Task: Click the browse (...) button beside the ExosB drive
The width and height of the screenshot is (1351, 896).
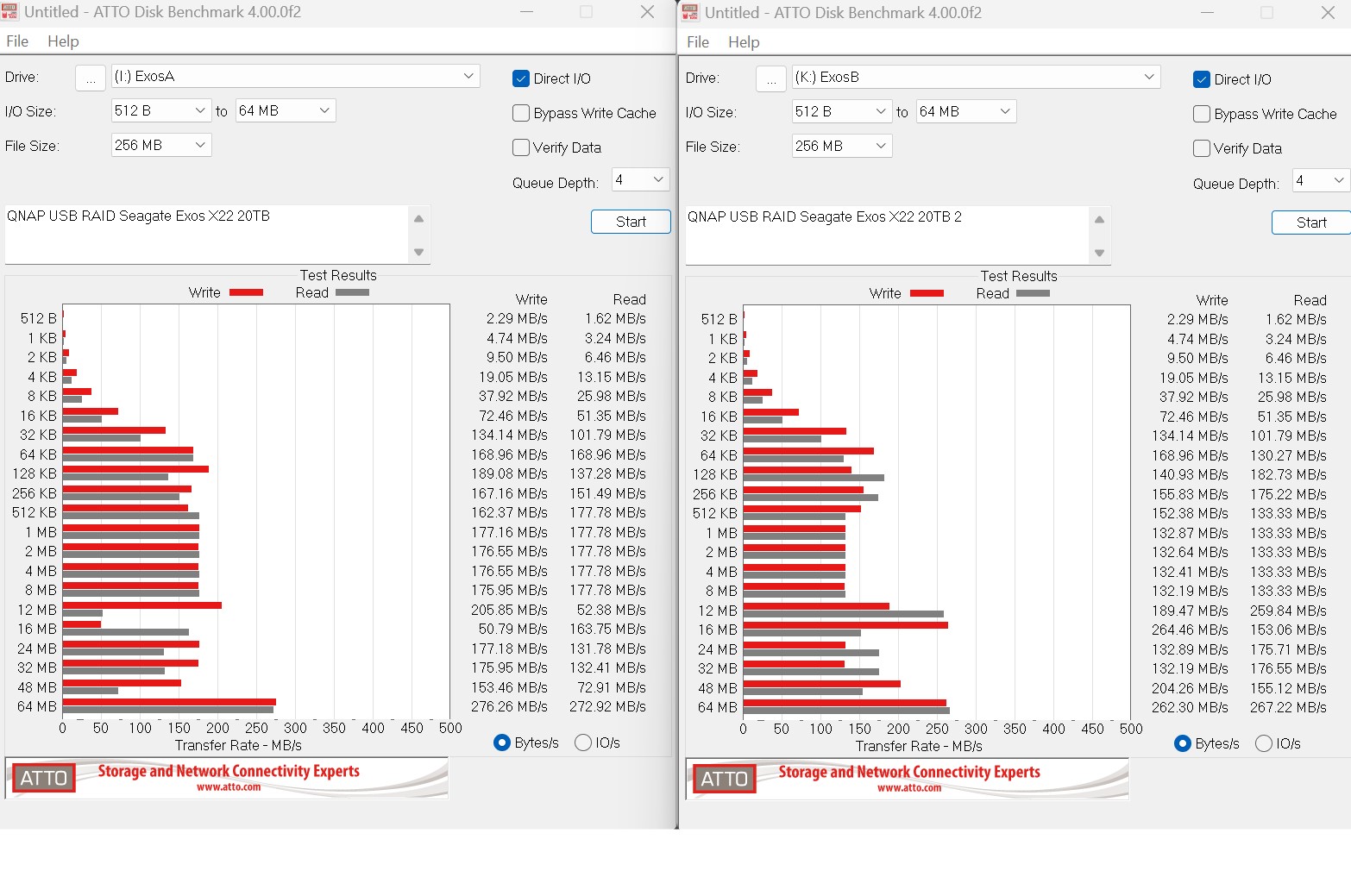Action: tap(771, 78)
